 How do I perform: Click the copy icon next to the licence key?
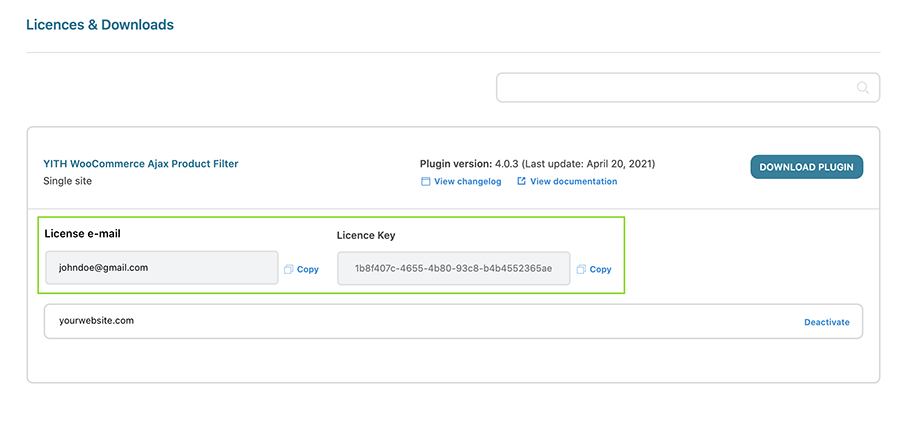point(581,269)
